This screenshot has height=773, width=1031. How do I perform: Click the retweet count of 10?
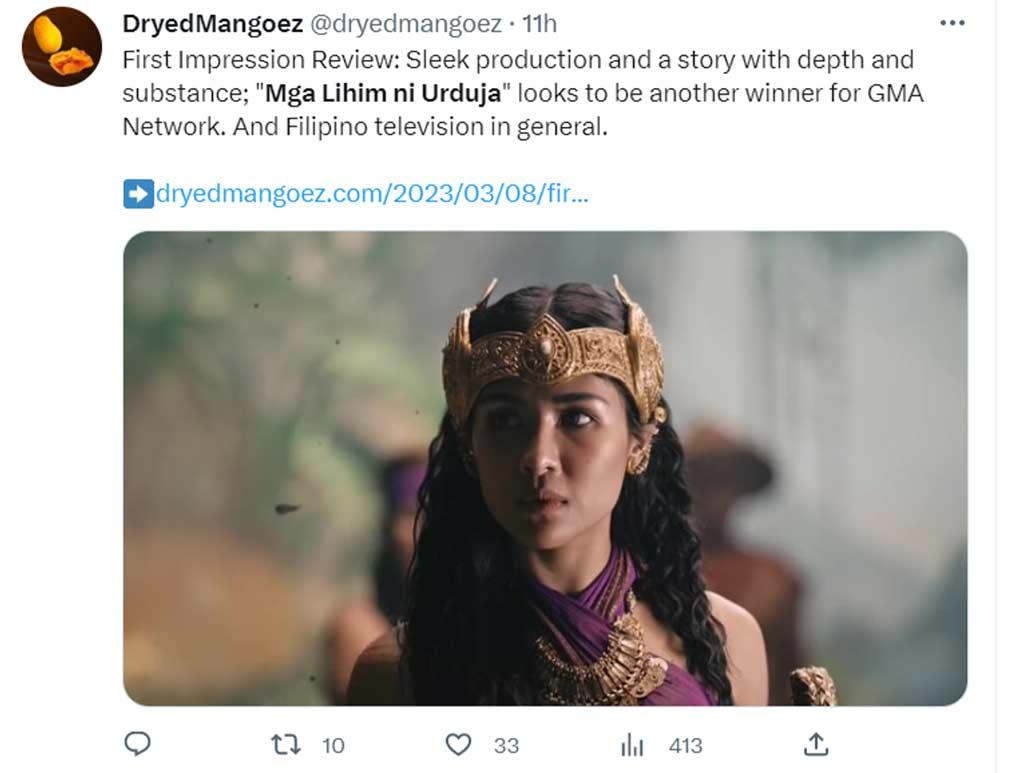pos(333,745)
